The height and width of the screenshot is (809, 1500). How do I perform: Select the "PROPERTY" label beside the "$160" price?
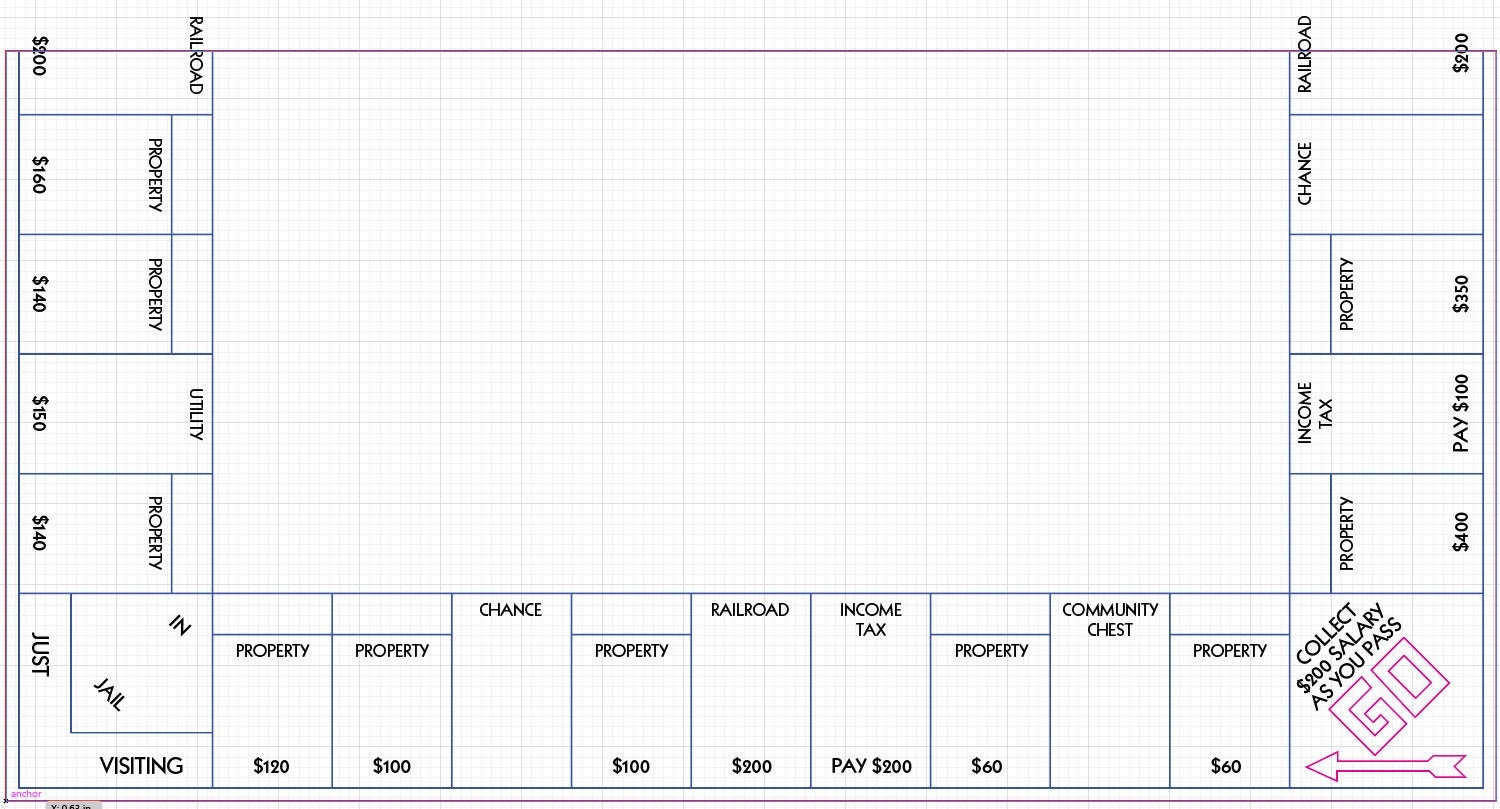[x=155, y=175]
